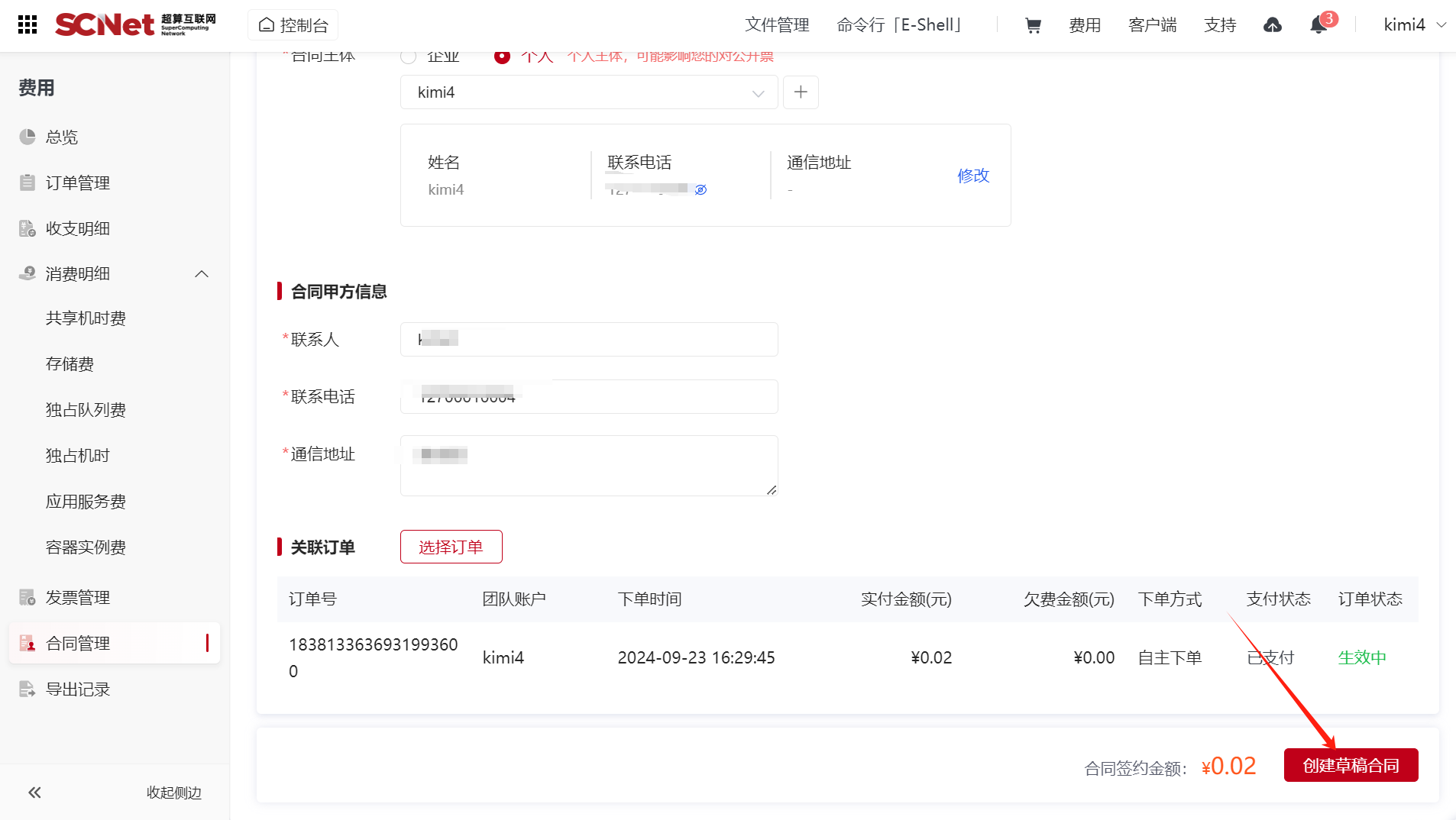Open the kimi4 contract subject dropdown
This screenshot has width=1456, height=820.
pyautogui.click(x=588, y=92)
